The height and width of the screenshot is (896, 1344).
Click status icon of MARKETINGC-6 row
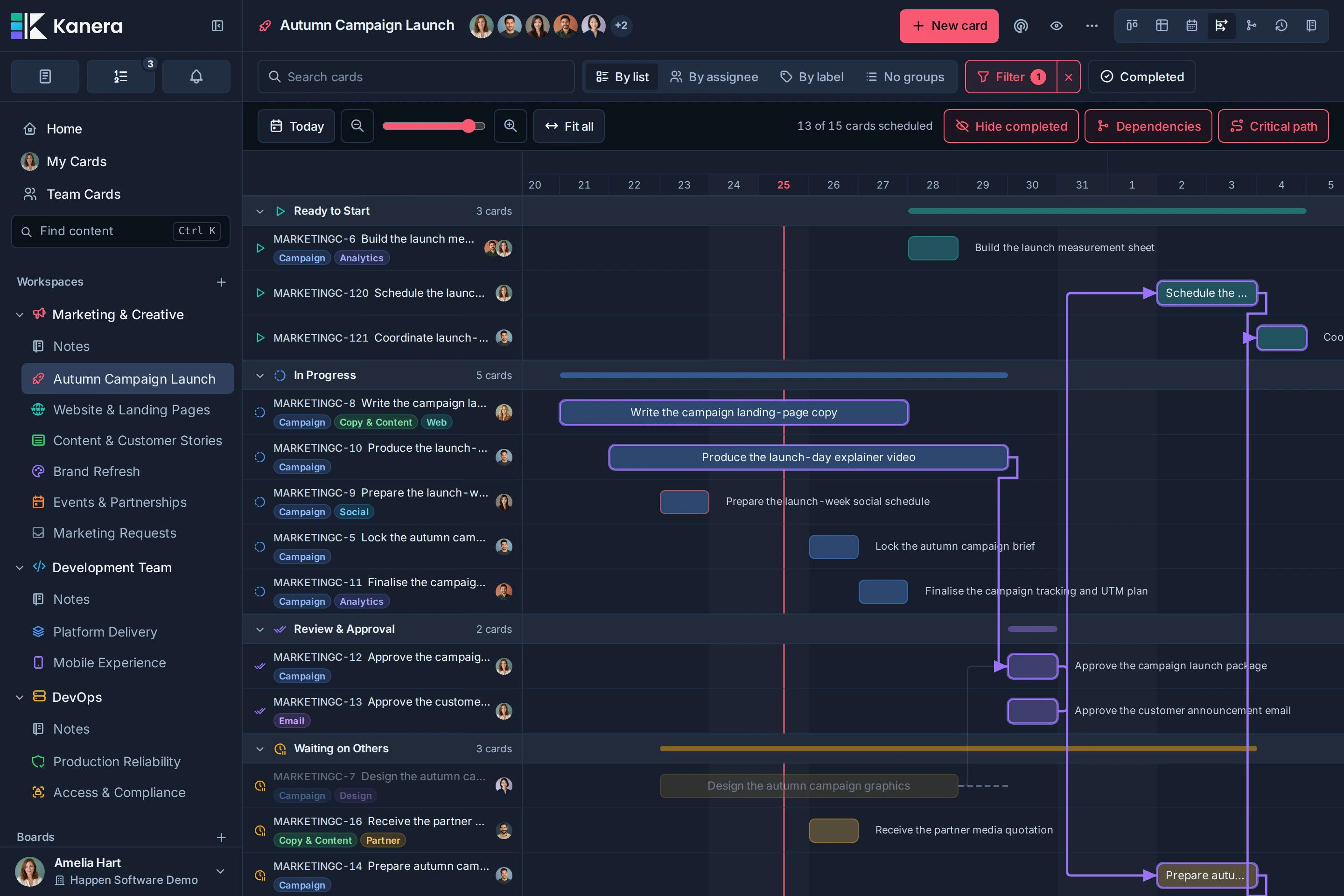point(260,248)
